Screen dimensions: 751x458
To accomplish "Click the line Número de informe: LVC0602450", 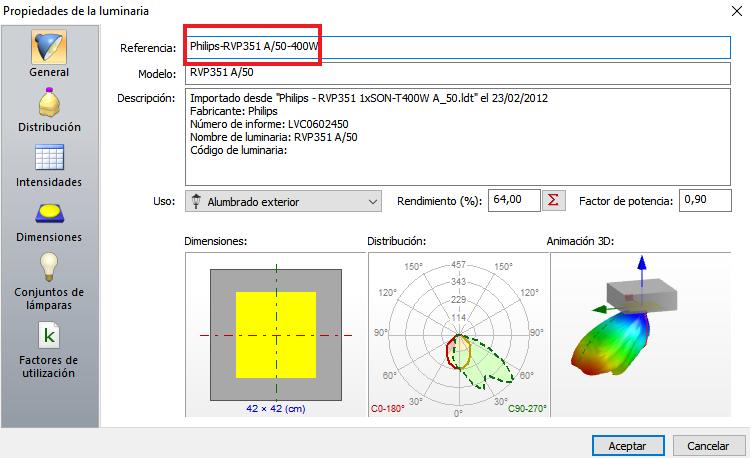I will tap(269, 124).
